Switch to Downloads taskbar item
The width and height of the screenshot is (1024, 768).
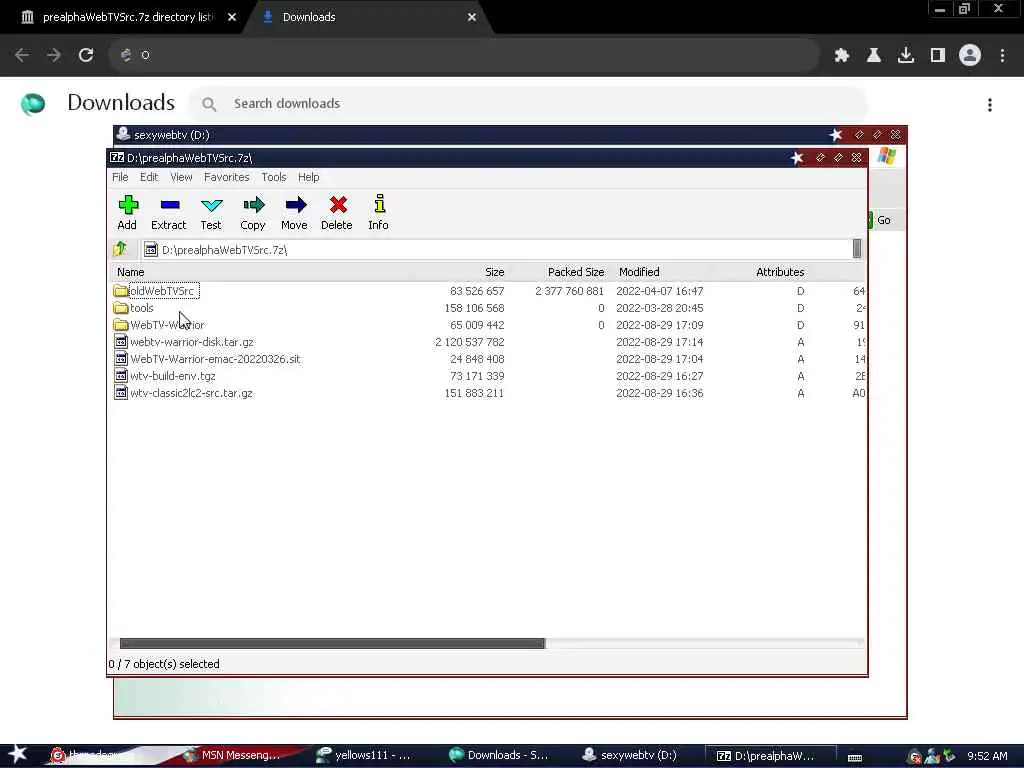(499, 755)
